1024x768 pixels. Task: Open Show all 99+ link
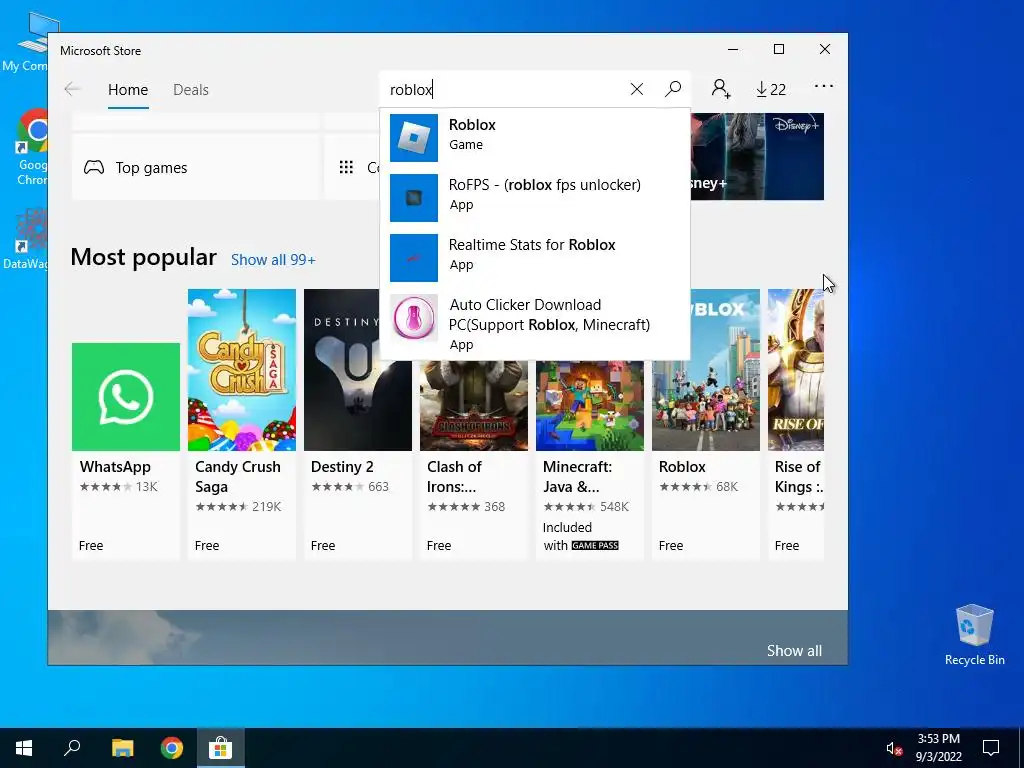tap(273, 260)
